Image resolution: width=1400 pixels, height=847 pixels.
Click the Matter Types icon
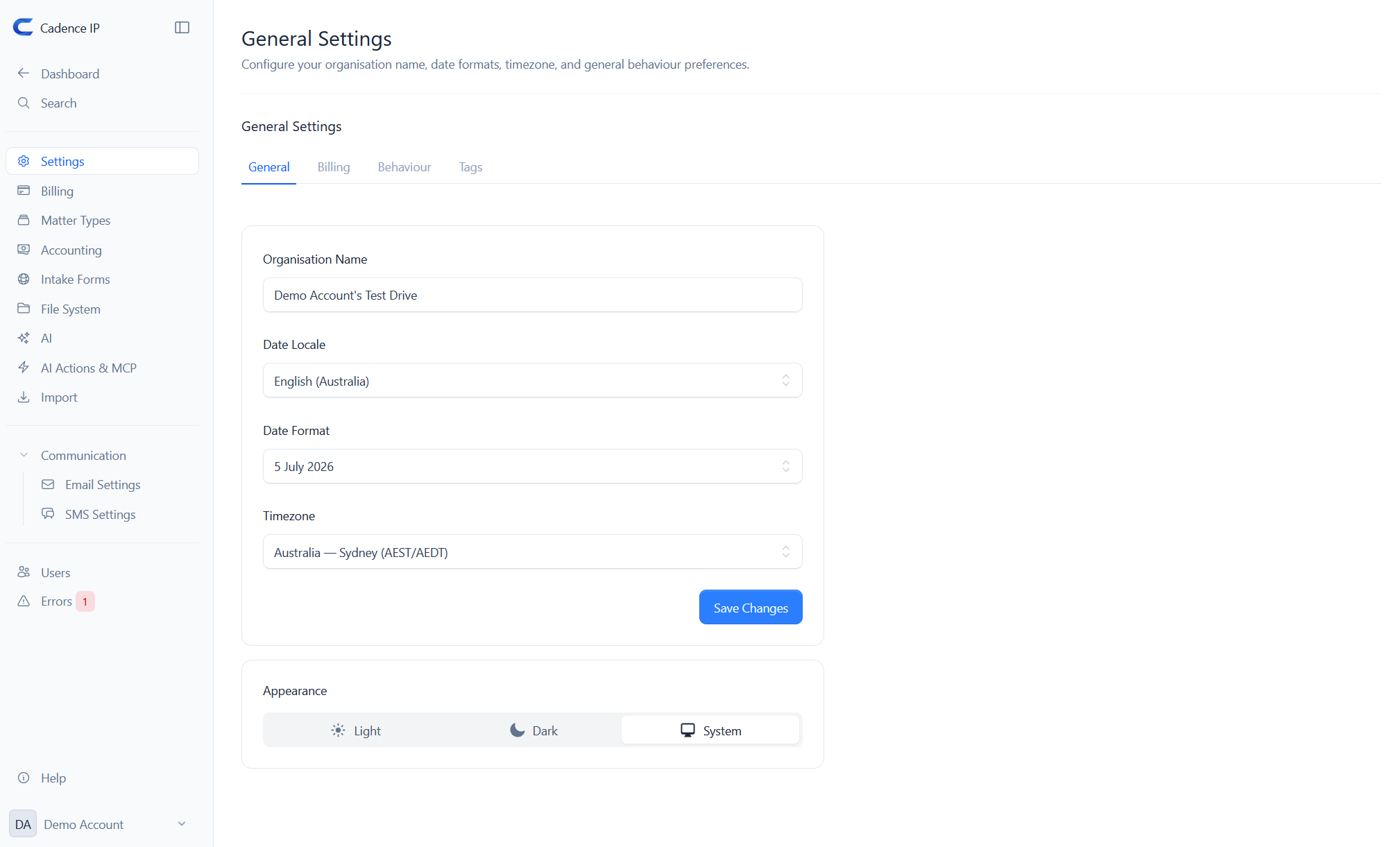24,220
